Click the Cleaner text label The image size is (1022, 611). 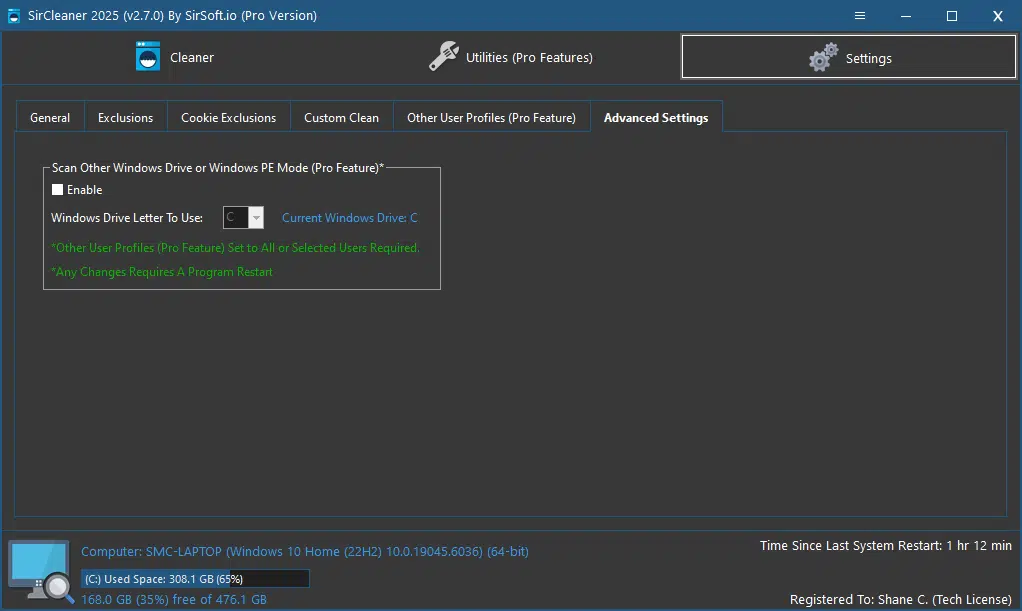pyautogui.click(x=192, y=57)
